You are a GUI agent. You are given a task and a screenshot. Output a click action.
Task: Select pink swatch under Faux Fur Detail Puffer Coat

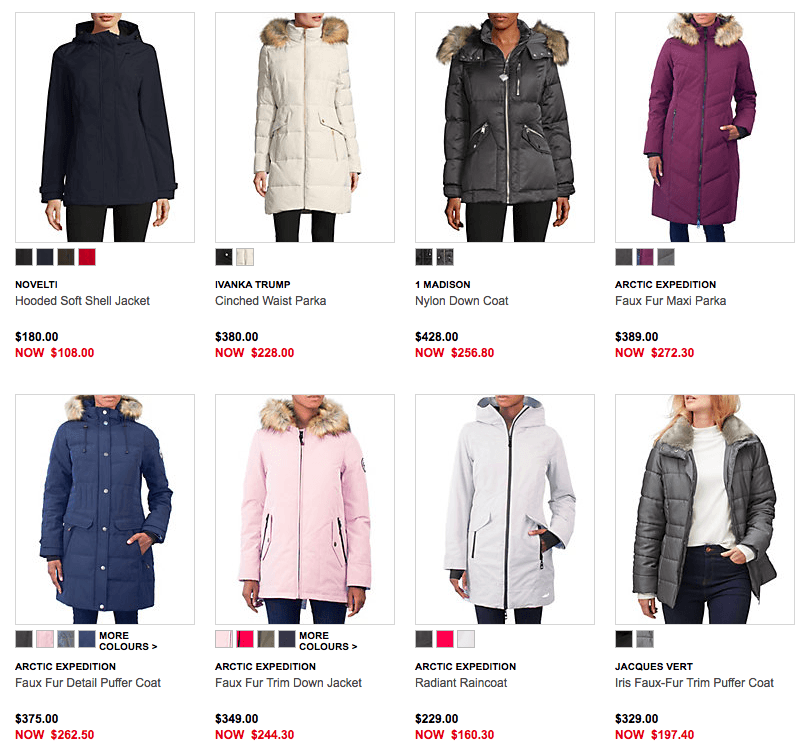pyautogui.click(x=45, y=639)
